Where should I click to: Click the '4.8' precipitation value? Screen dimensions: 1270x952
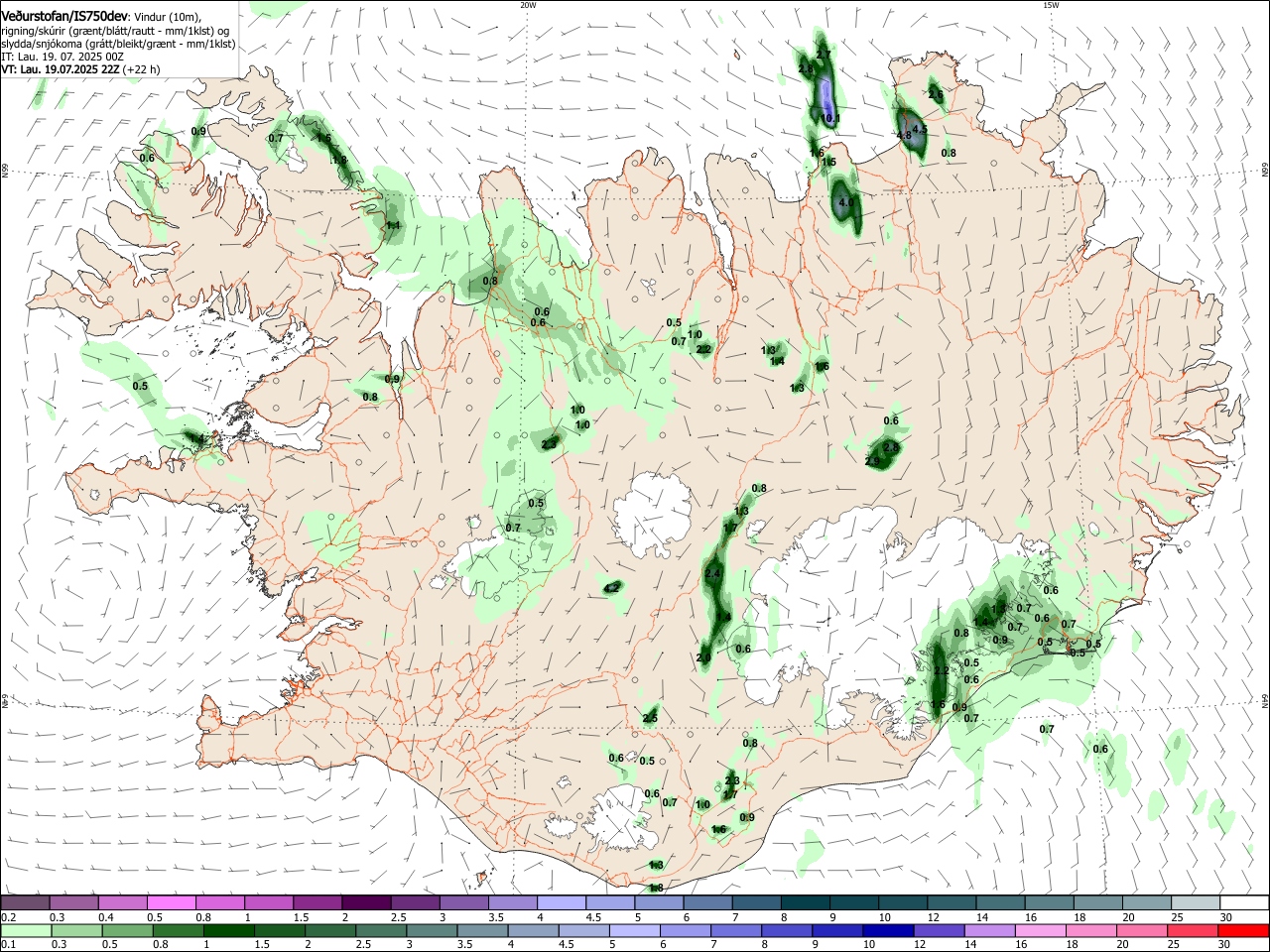(x=904, y=135)
